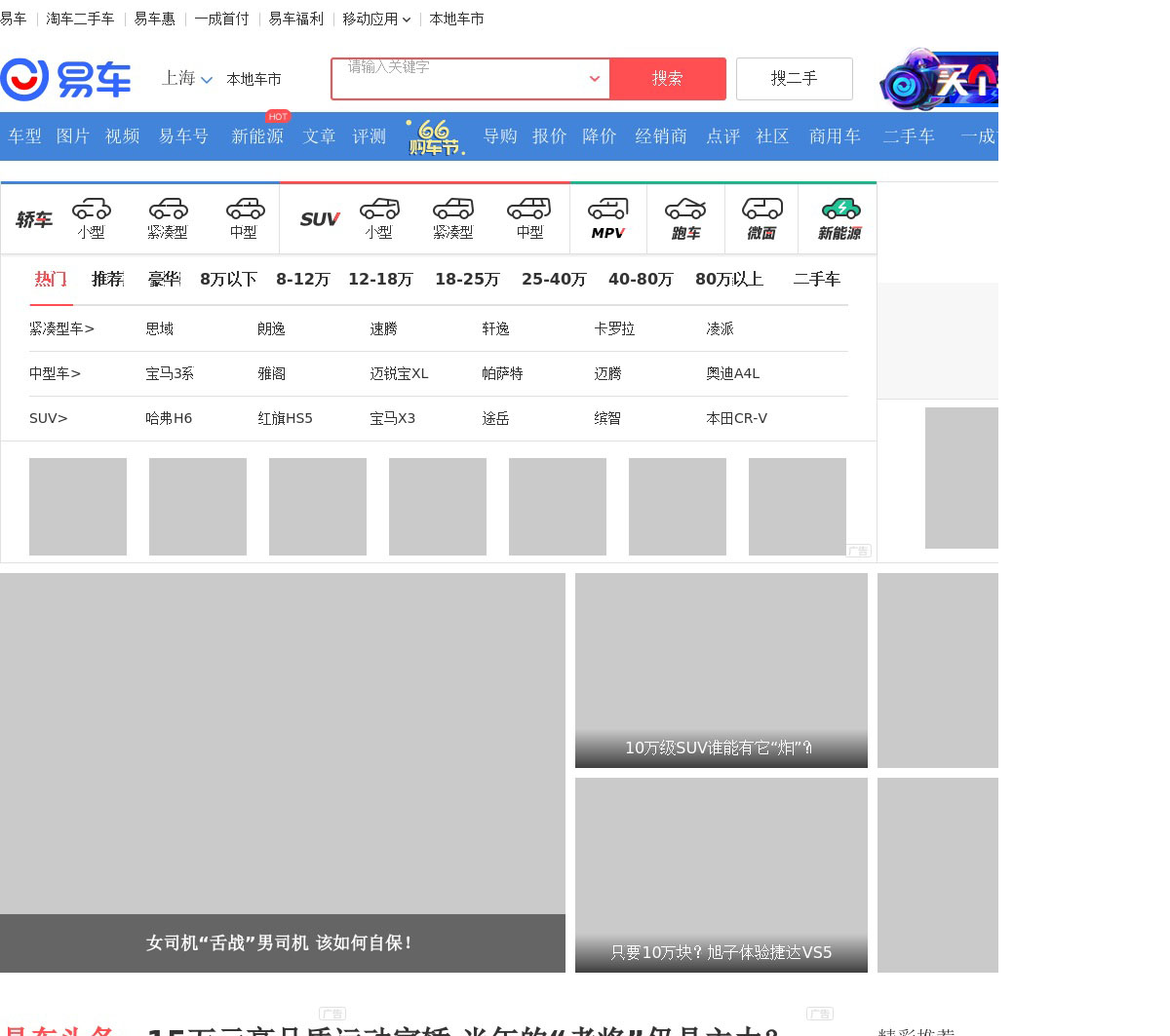Open 新能源 in the navigation bar
Screen dimensions: 1170x1036
[x=257, y=136]
